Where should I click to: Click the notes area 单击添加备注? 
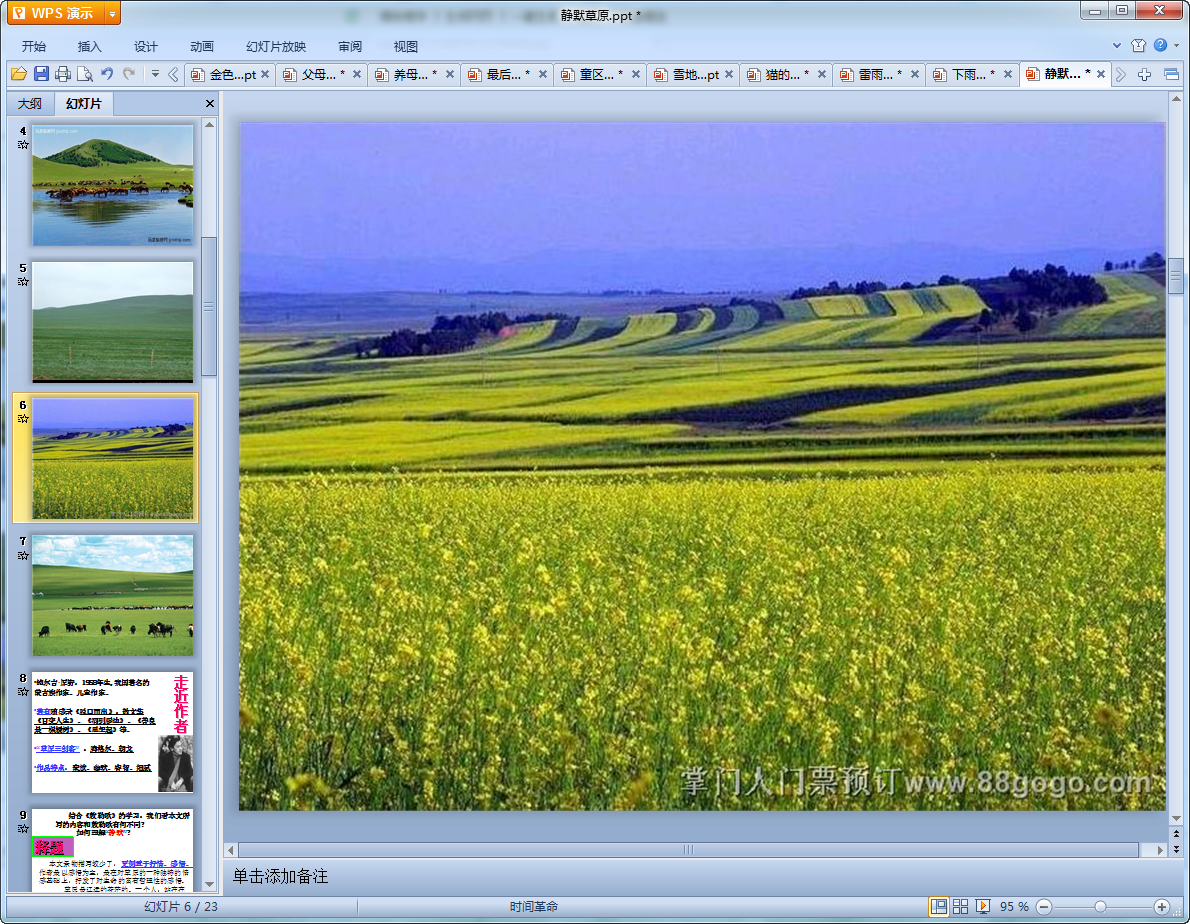280,876
